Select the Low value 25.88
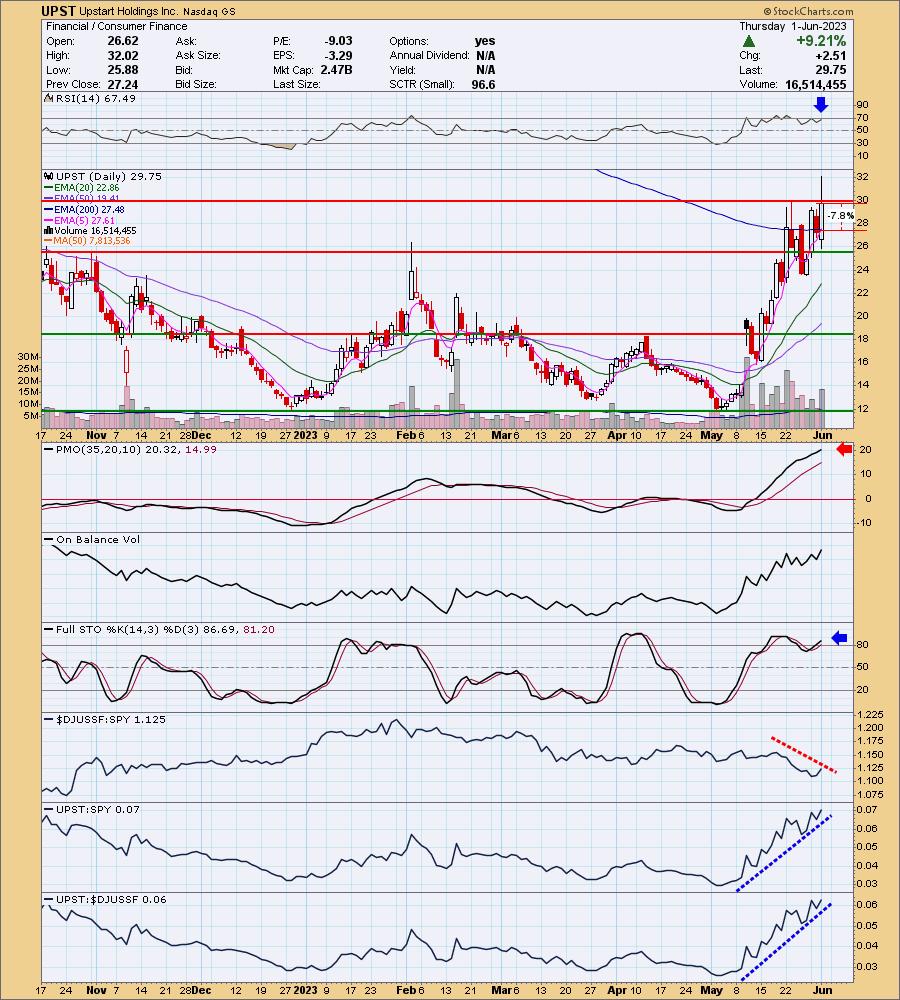The image size is (900, 1000). (x=122, y=70)
